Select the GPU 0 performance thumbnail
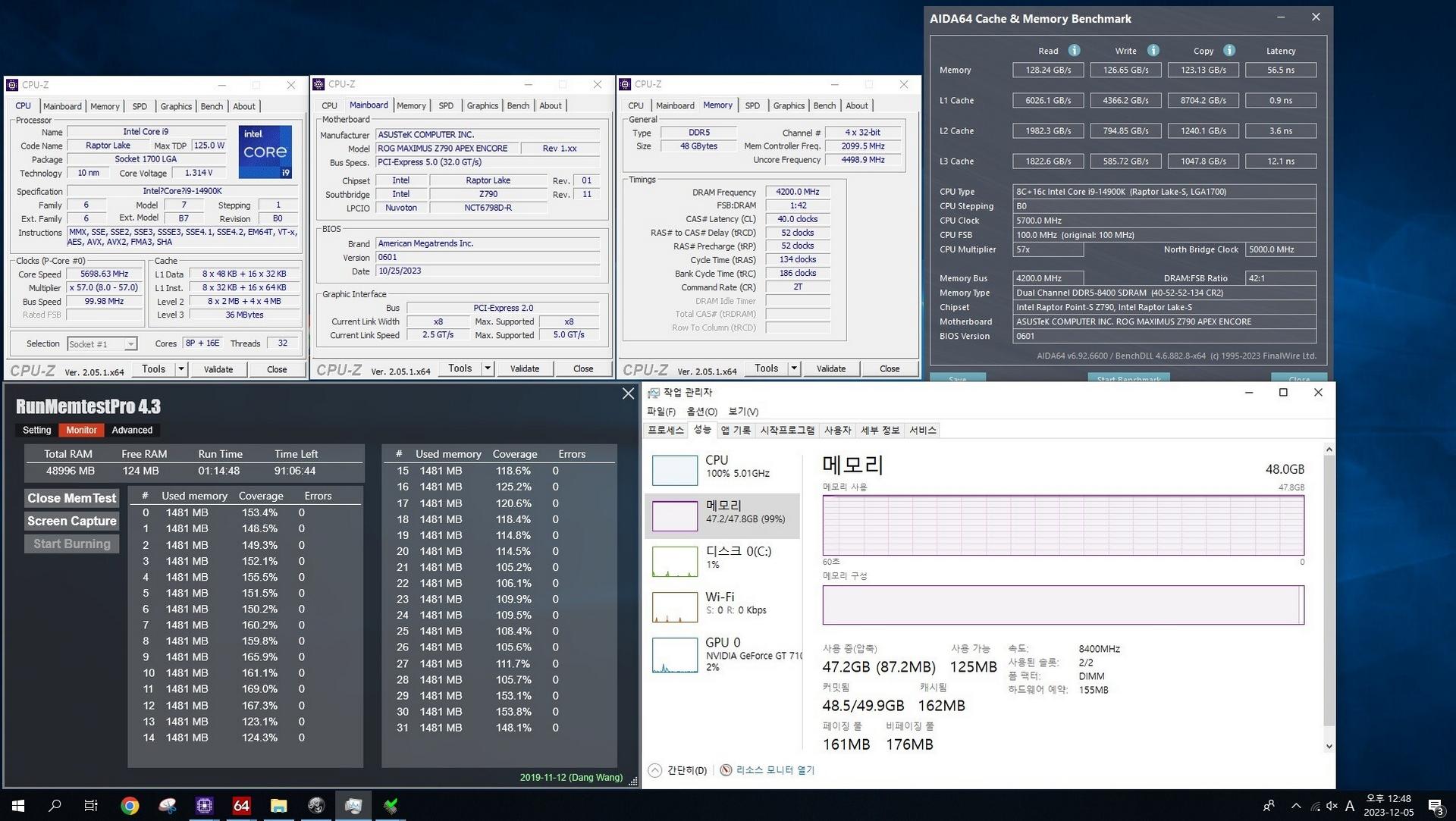 pyautogui.click(x=675, y=655)
